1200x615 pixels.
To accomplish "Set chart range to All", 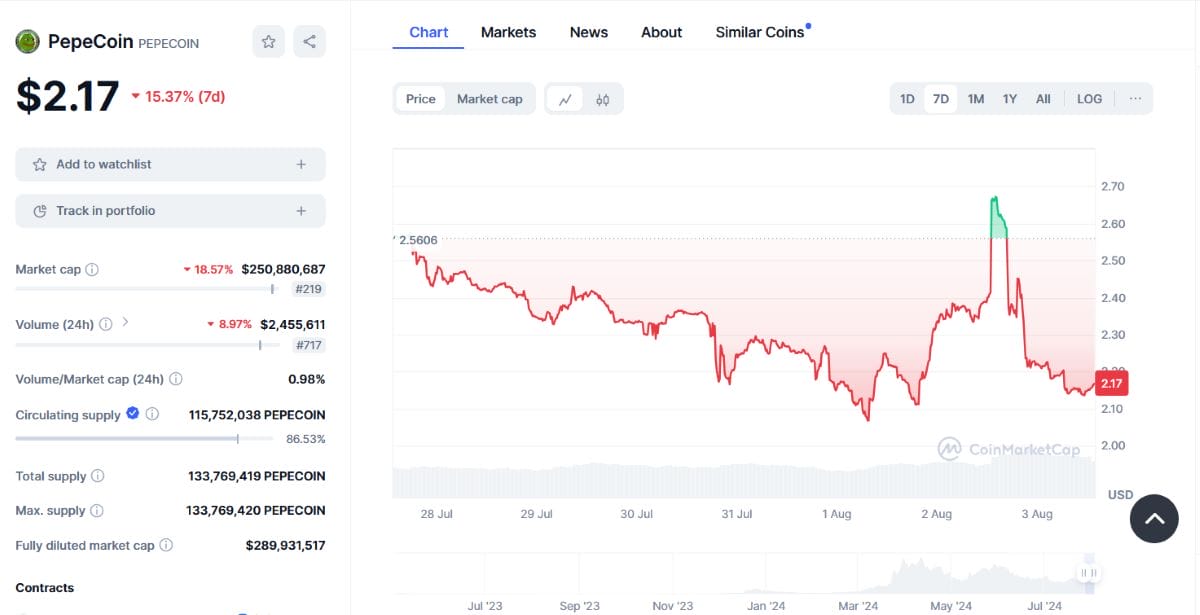I will 1043,99.
